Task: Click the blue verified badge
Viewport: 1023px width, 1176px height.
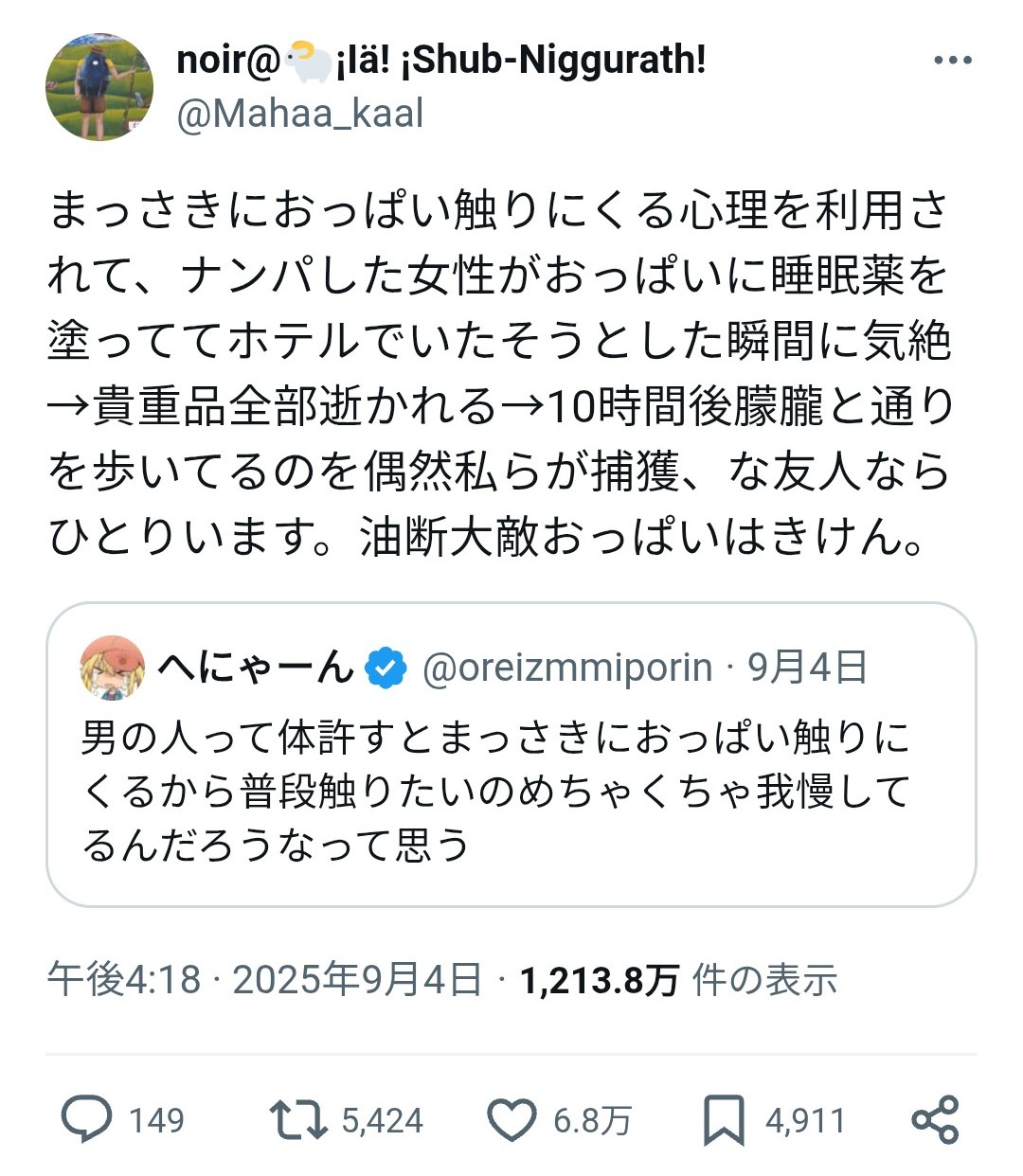Action: click(x=386, y=668)
